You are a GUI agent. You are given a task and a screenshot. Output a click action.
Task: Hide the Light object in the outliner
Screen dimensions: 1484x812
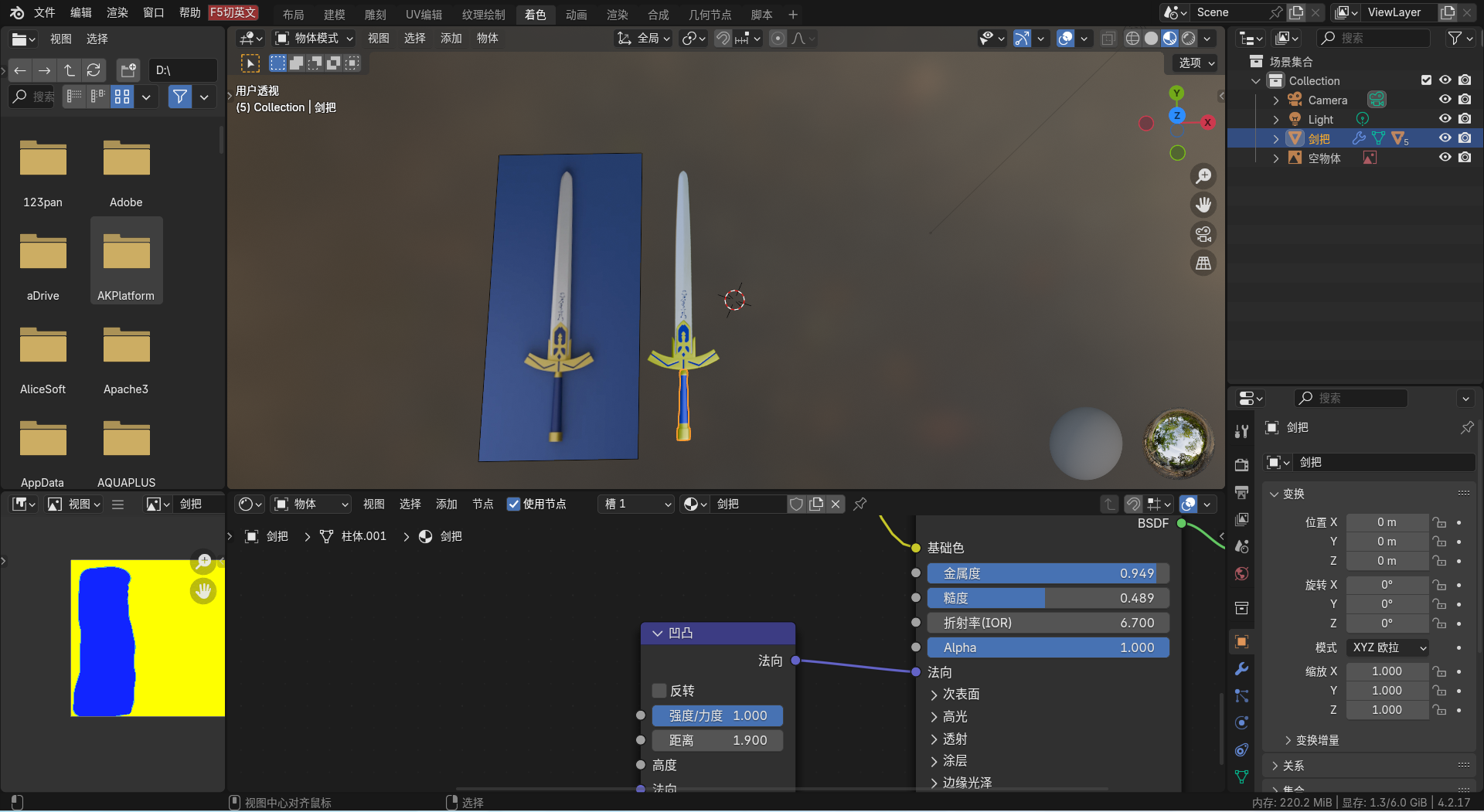(x=1445, y=118)
